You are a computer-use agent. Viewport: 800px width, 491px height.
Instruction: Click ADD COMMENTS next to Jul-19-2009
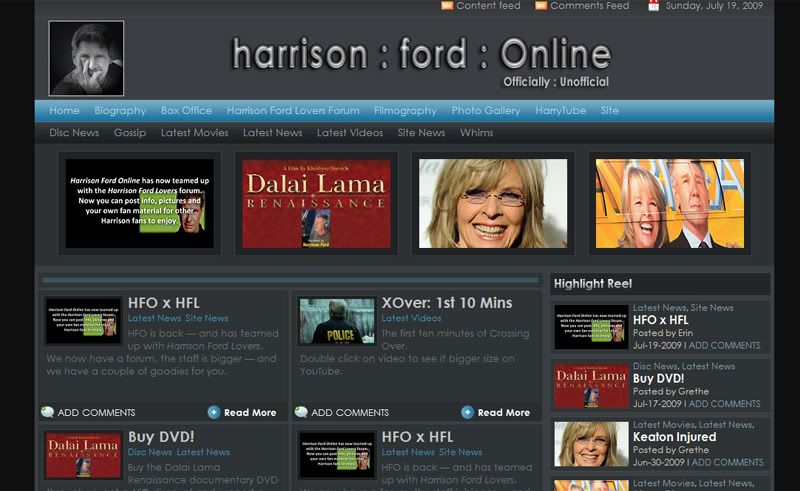(x=724, y=346)
